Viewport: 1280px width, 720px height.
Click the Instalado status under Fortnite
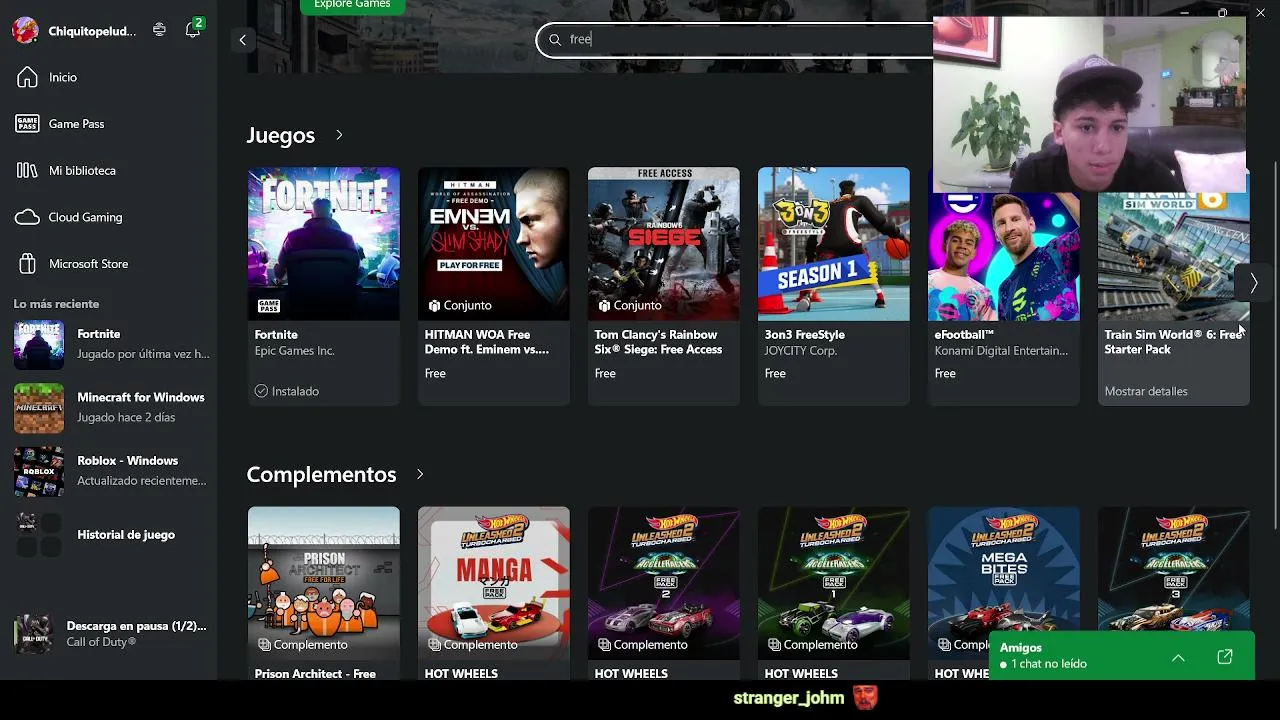286,391
